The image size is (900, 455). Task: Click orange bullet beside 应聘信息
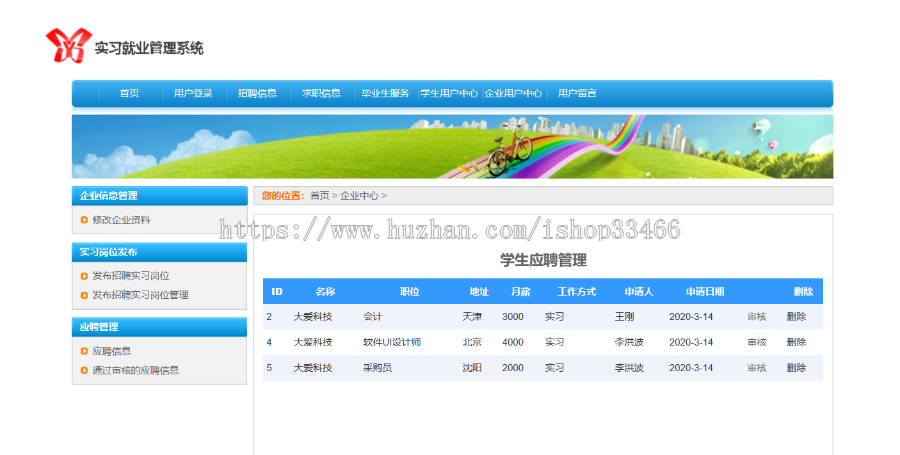84,351
